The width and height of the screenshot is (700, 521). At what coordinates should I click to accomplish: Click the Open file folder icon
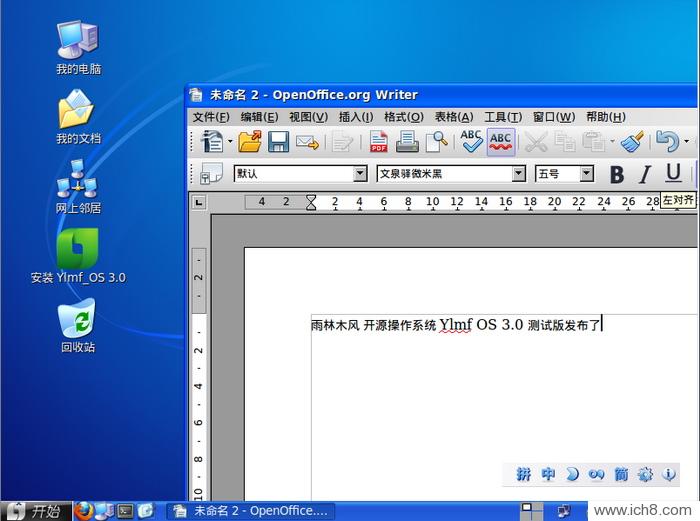pyautogui.click(x=250, y=142)
